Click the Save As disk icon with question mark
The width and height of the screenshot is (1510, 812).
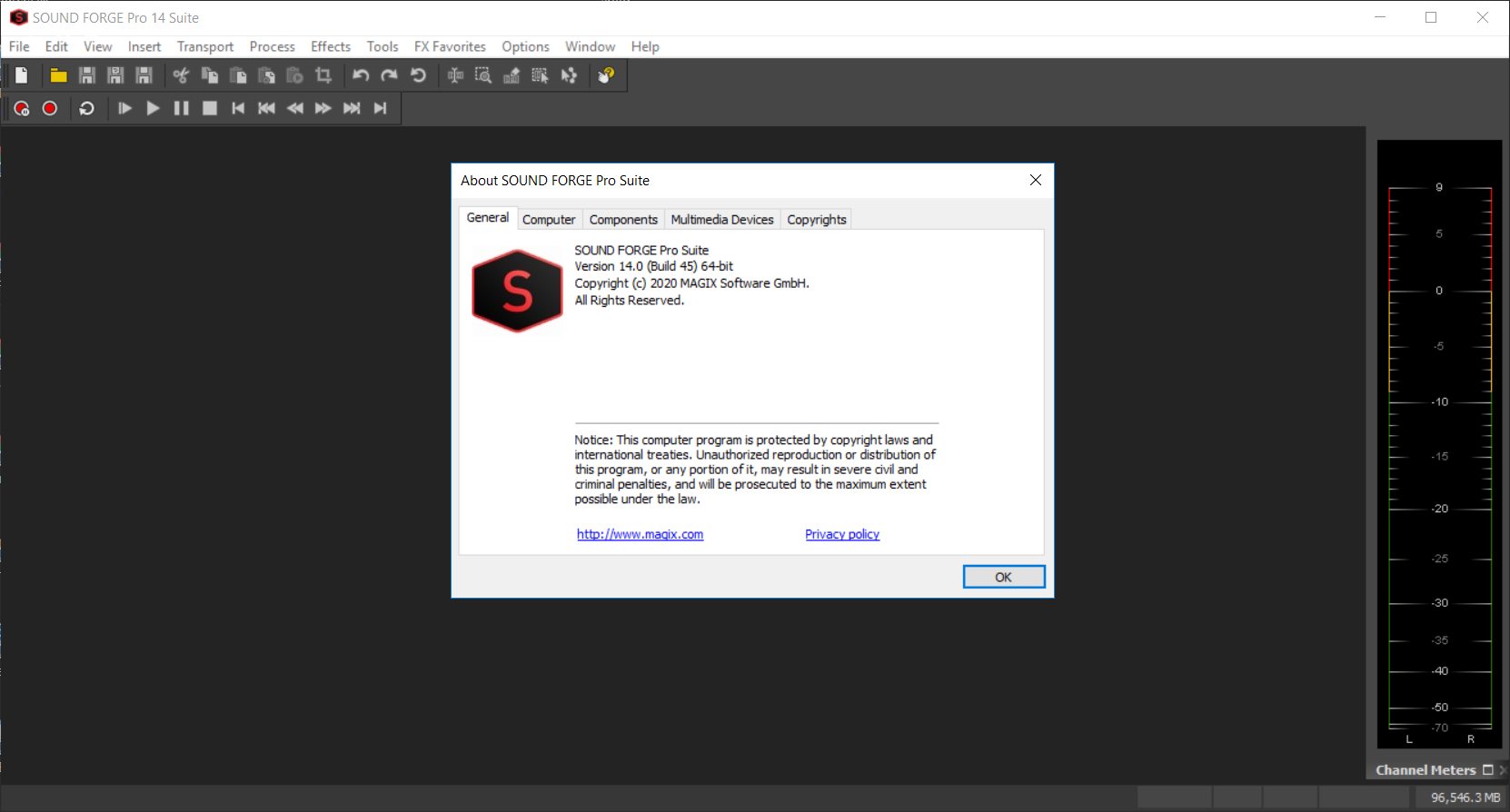[115, 75]
